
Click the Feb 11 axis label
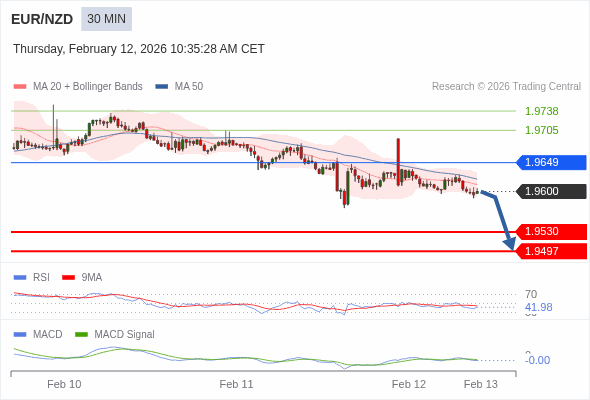(236, 384)
